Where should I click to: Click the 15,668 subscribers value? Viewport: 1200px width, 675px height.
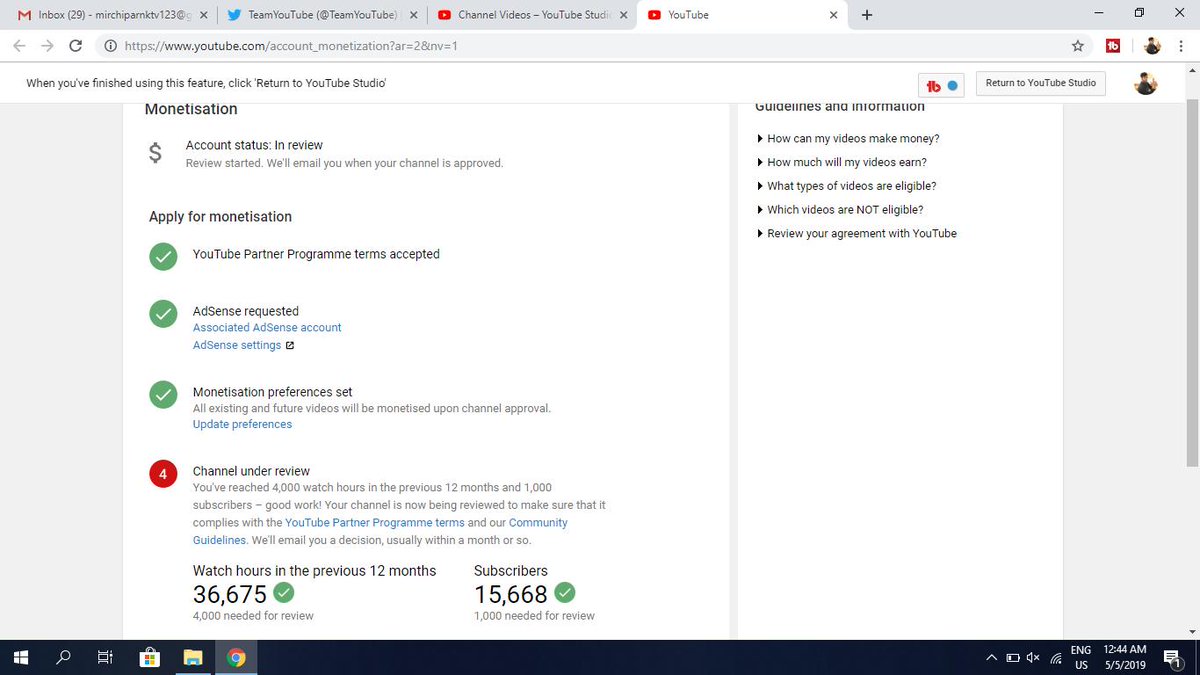click(x=511, y=595)
